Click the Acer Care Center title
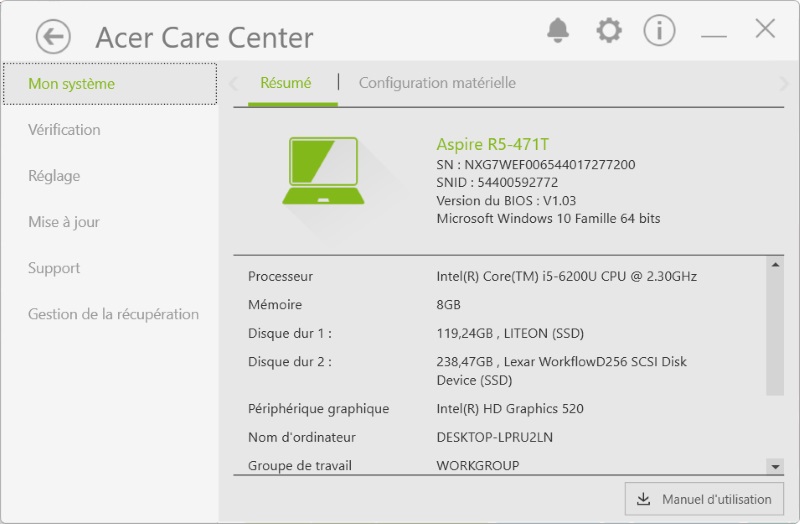800x524 pixels. pyautogui.click(x=204, y=38)
